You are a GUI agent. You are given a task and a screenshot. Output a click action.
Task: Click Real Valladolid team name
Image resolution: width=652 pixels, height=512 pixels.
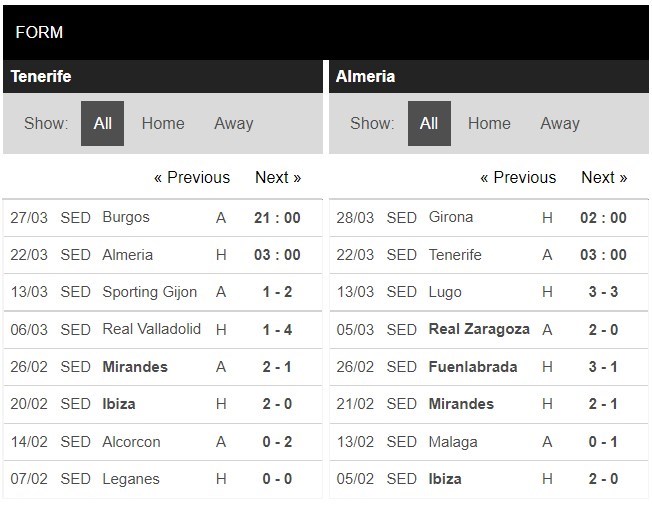151,329
